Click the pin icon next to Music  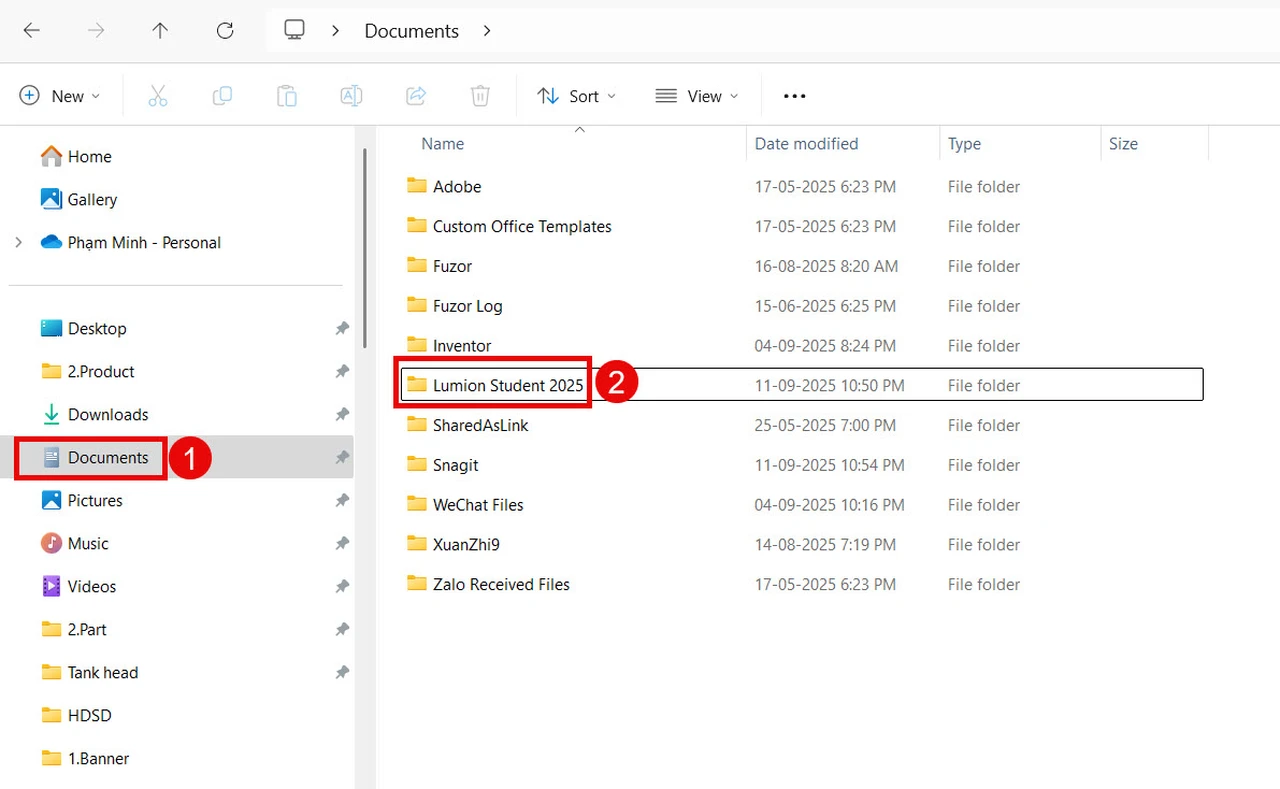coord(342,543)
